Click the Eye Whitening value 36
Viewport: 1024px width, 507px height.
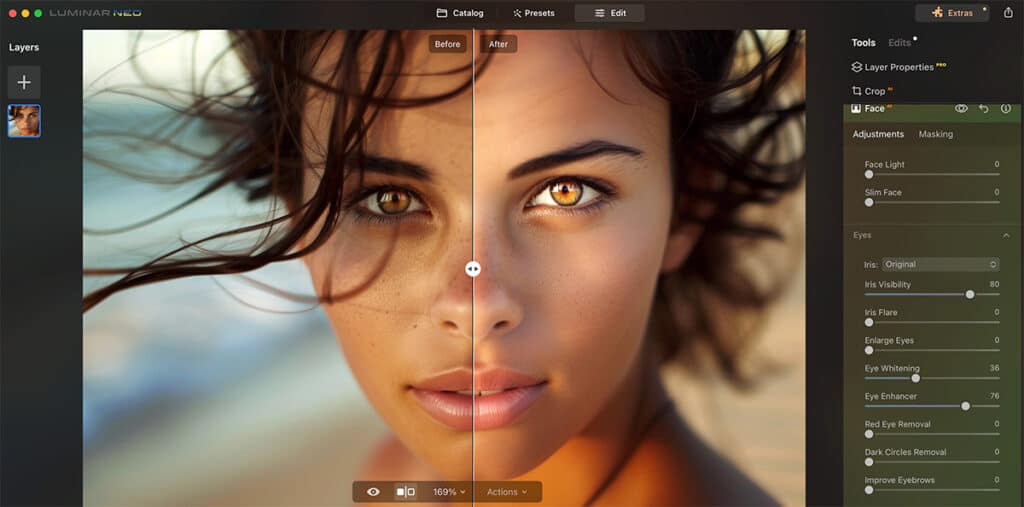click(x=994, y=368)
